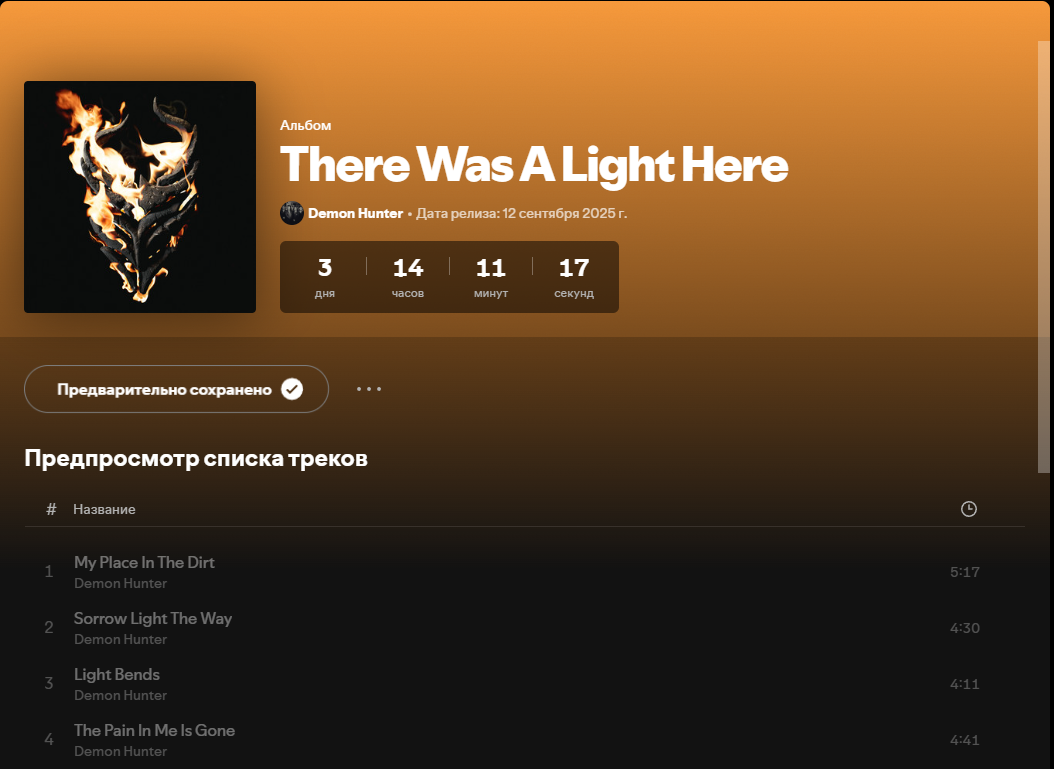Image resolution: width=1054 pixels, height=769 pixels.
Task: Click the 5:17 duration of first track
Action: (x=965, y=572)
